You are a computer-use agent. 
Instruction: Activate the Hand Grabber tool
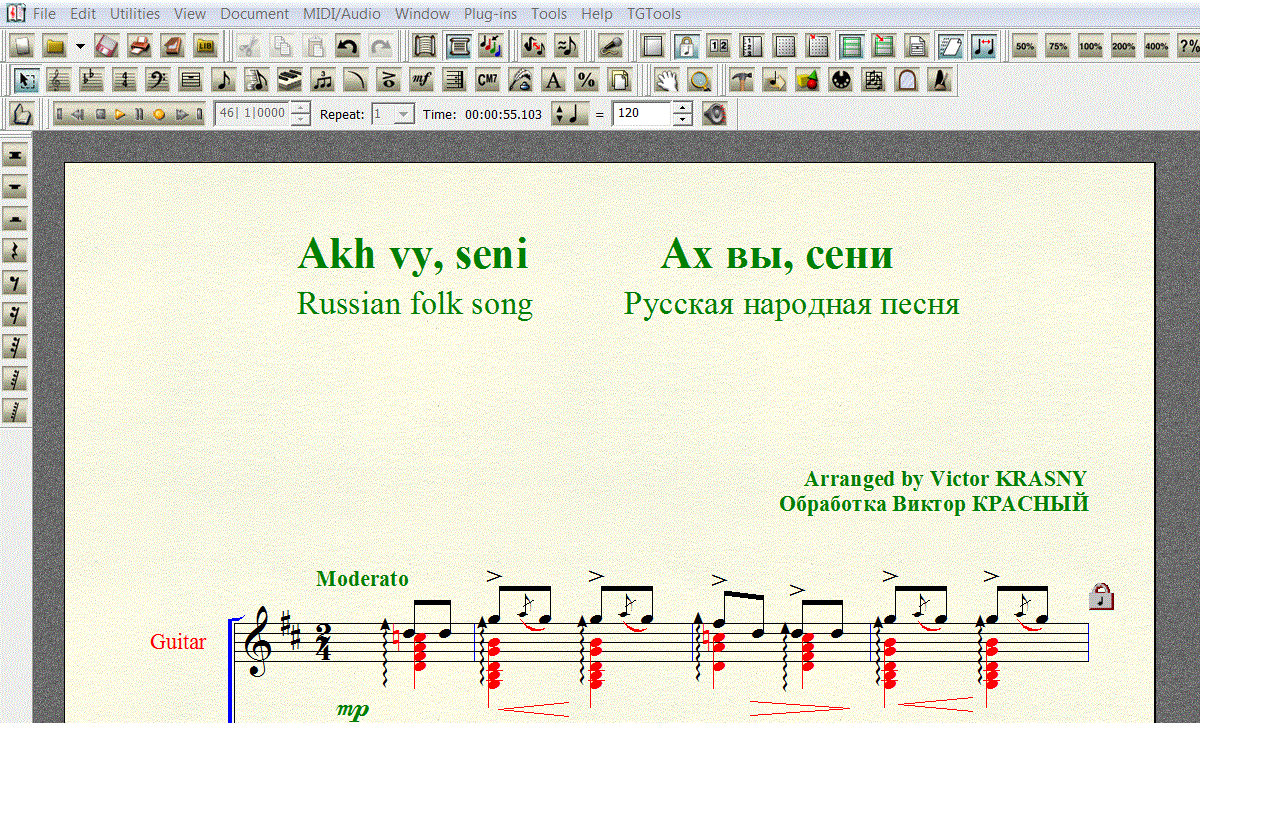tap(667, 80)
